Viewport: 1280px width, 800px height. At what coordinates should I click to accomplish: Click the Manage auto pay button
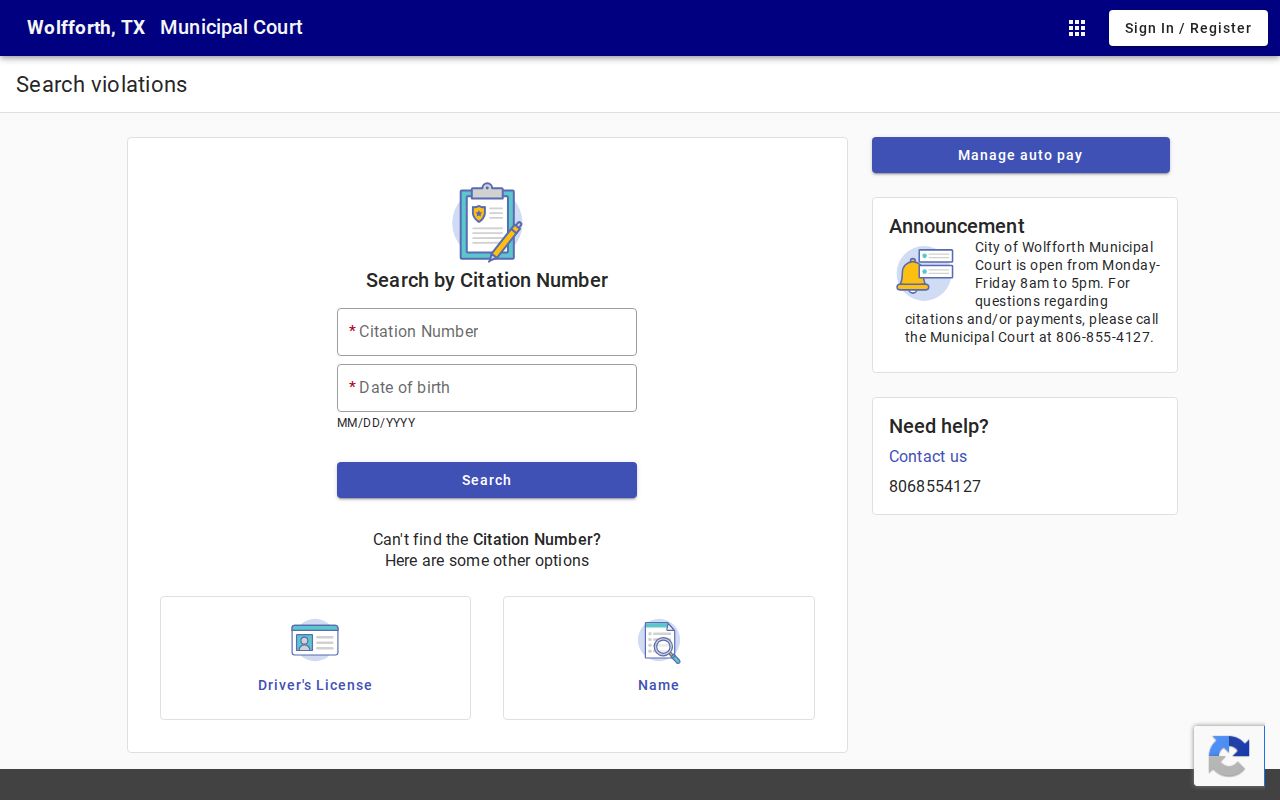tap(1020, 155)
